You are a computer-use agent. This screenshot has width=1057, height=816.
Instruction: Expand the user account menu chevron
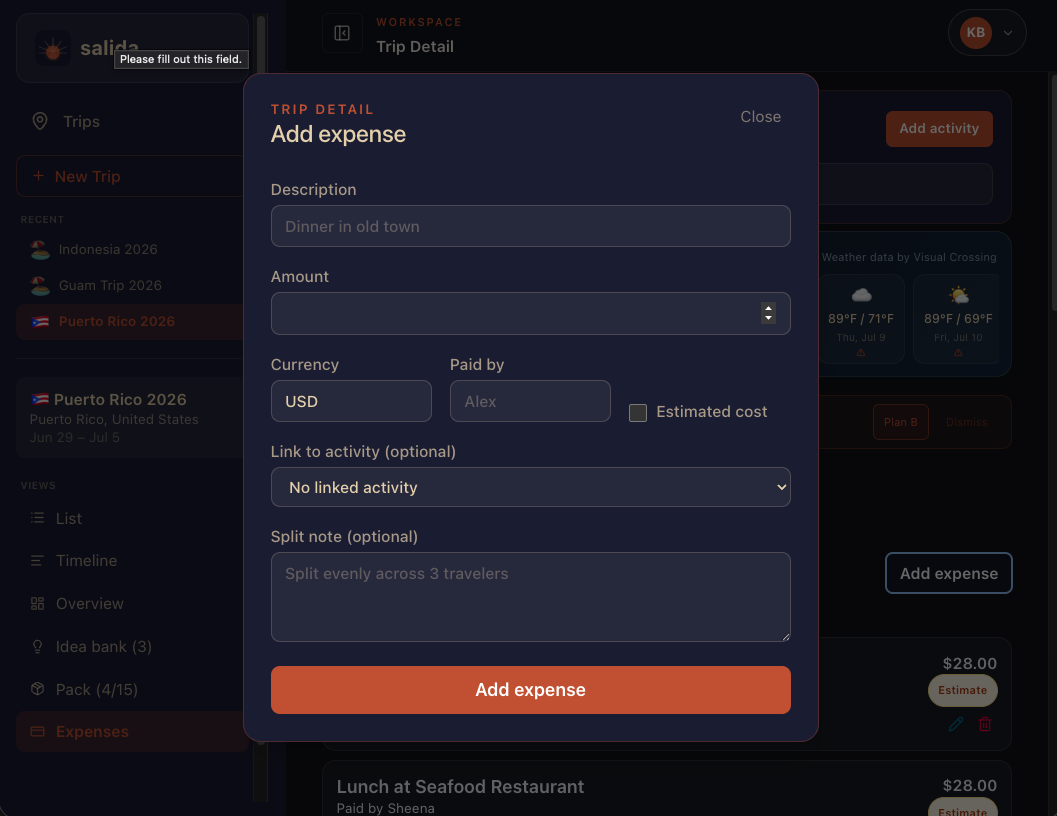pos(1008,32)
